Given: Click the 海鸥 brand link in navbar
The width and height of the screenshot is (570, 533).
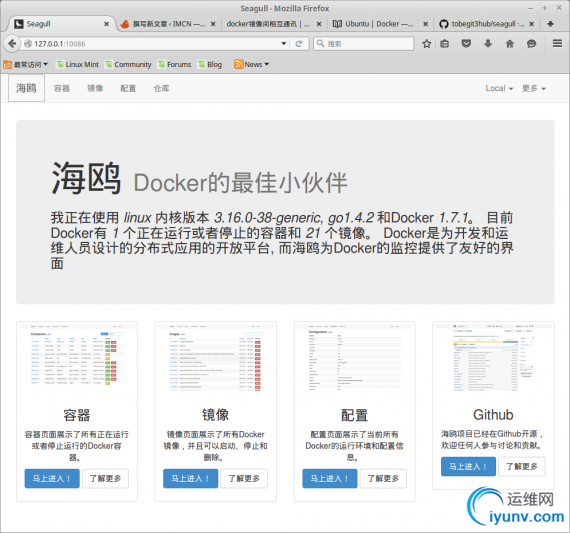Looking at the screenshot, I should [x=26, y=88].
